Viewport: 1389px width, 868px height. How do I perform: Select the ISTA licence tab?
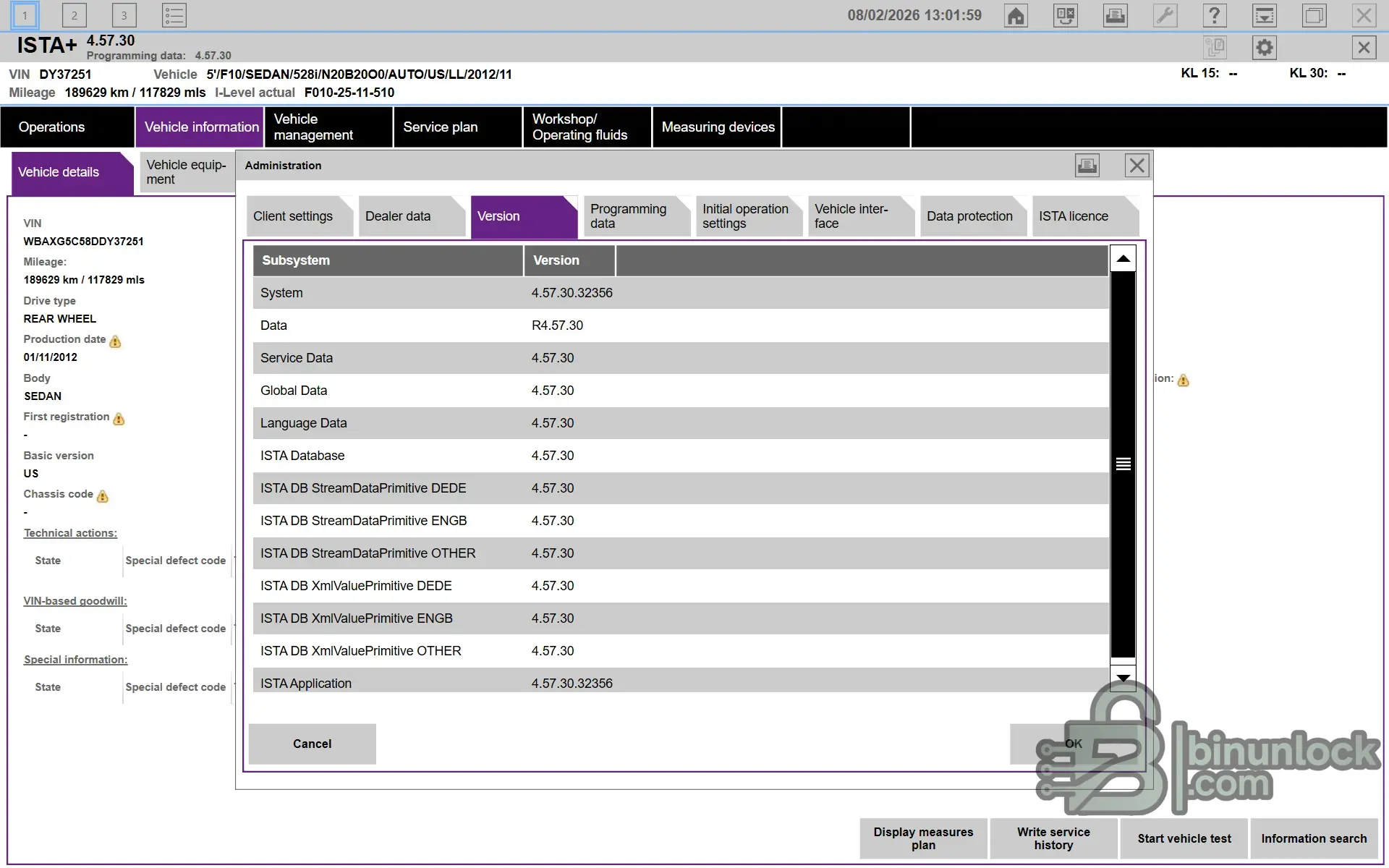[x=1073, y=216]
